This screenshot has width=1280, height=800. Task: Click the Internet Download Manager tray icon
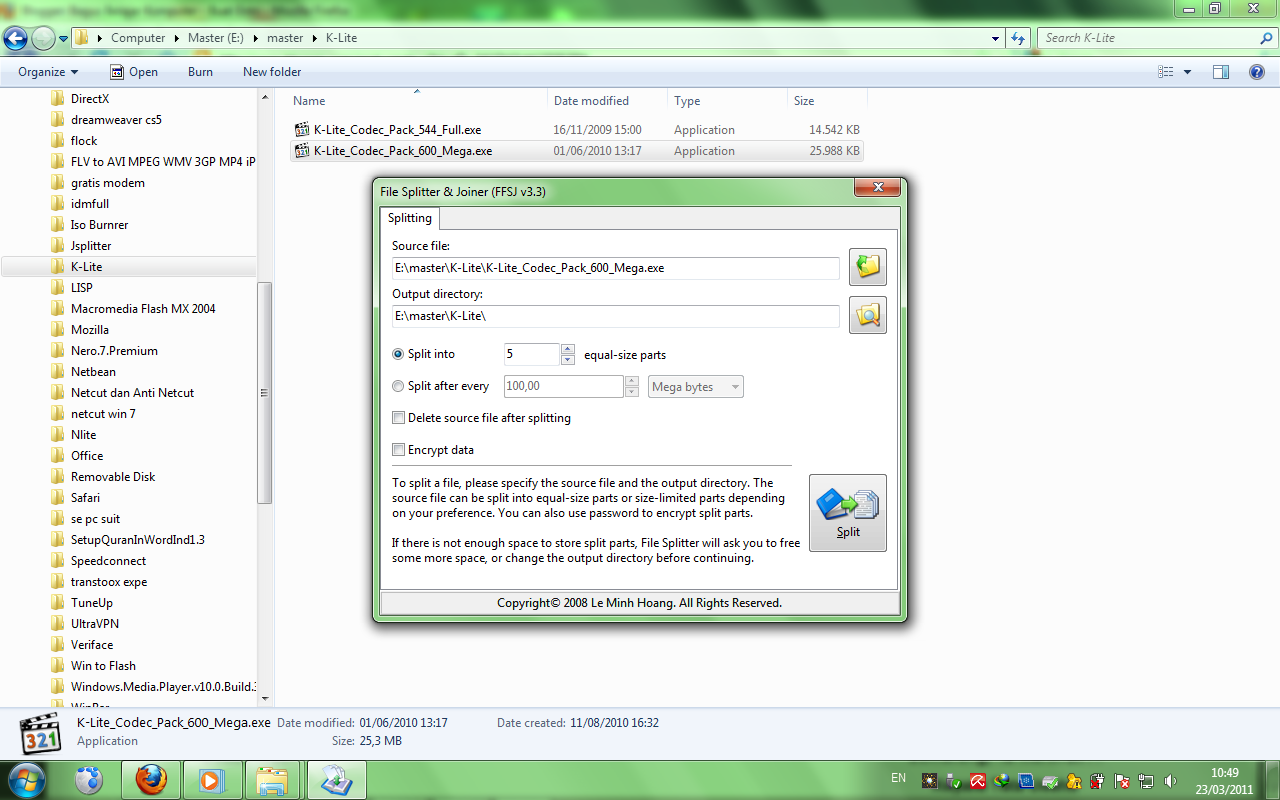coord(1001,780)
